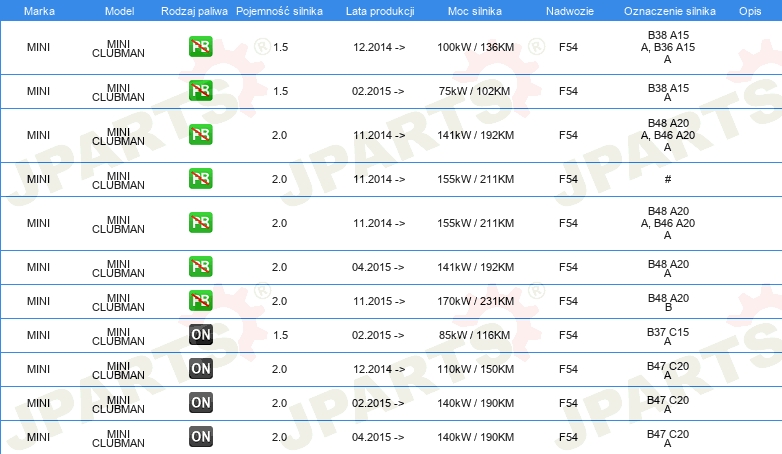Click the Oznaczenie silnika column header
The height and width of the screenshot is (454, 782).
click(x=670, y=11)
